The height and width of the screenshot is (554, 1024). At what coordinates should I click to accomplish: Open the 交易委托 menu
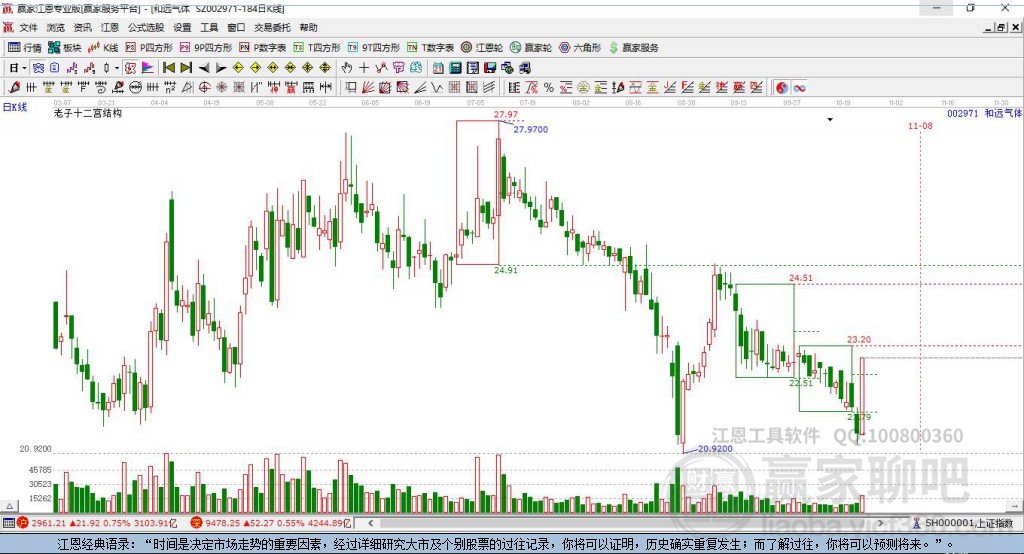(272, 27)
